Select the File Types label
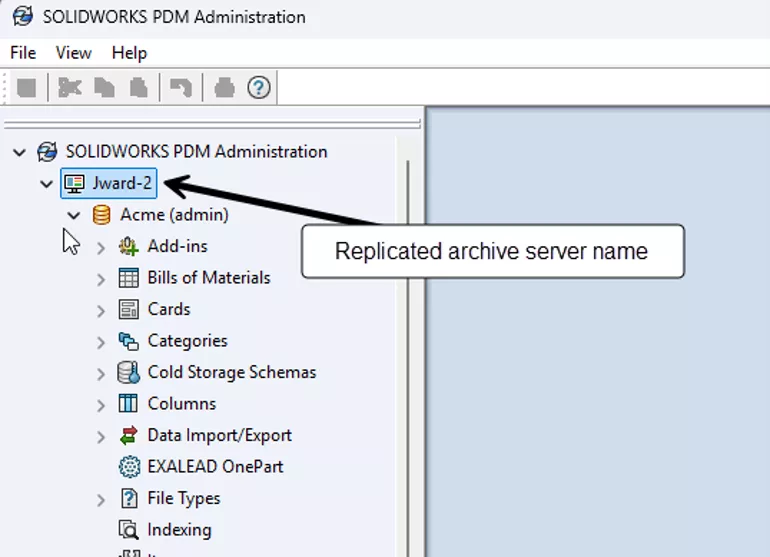770x557 pixels. pyautogui.click(x=184, y=499)
